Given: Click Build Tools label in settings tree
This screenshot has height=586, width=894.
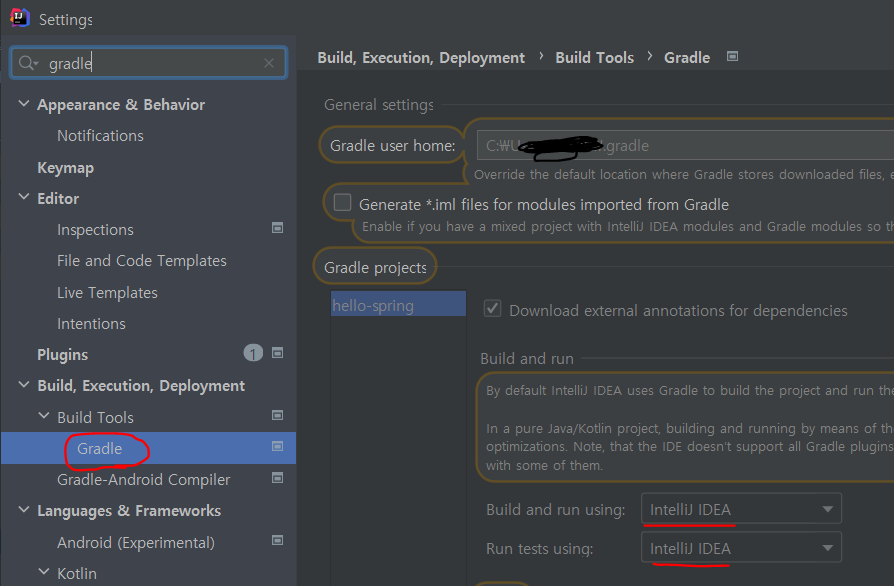Looking at the screenshot, I should [x=95, y=417].
